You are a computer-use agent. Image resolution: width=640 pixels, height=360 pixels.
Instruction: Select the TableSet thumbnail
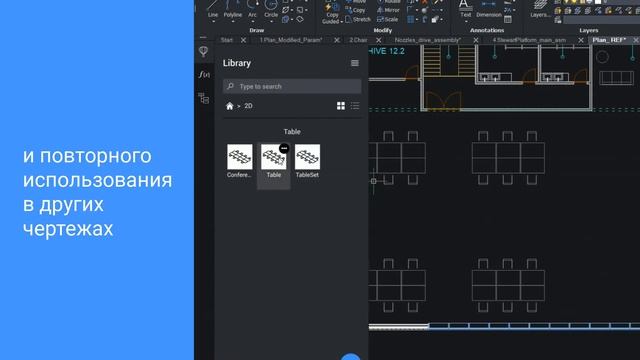[307, 157]
